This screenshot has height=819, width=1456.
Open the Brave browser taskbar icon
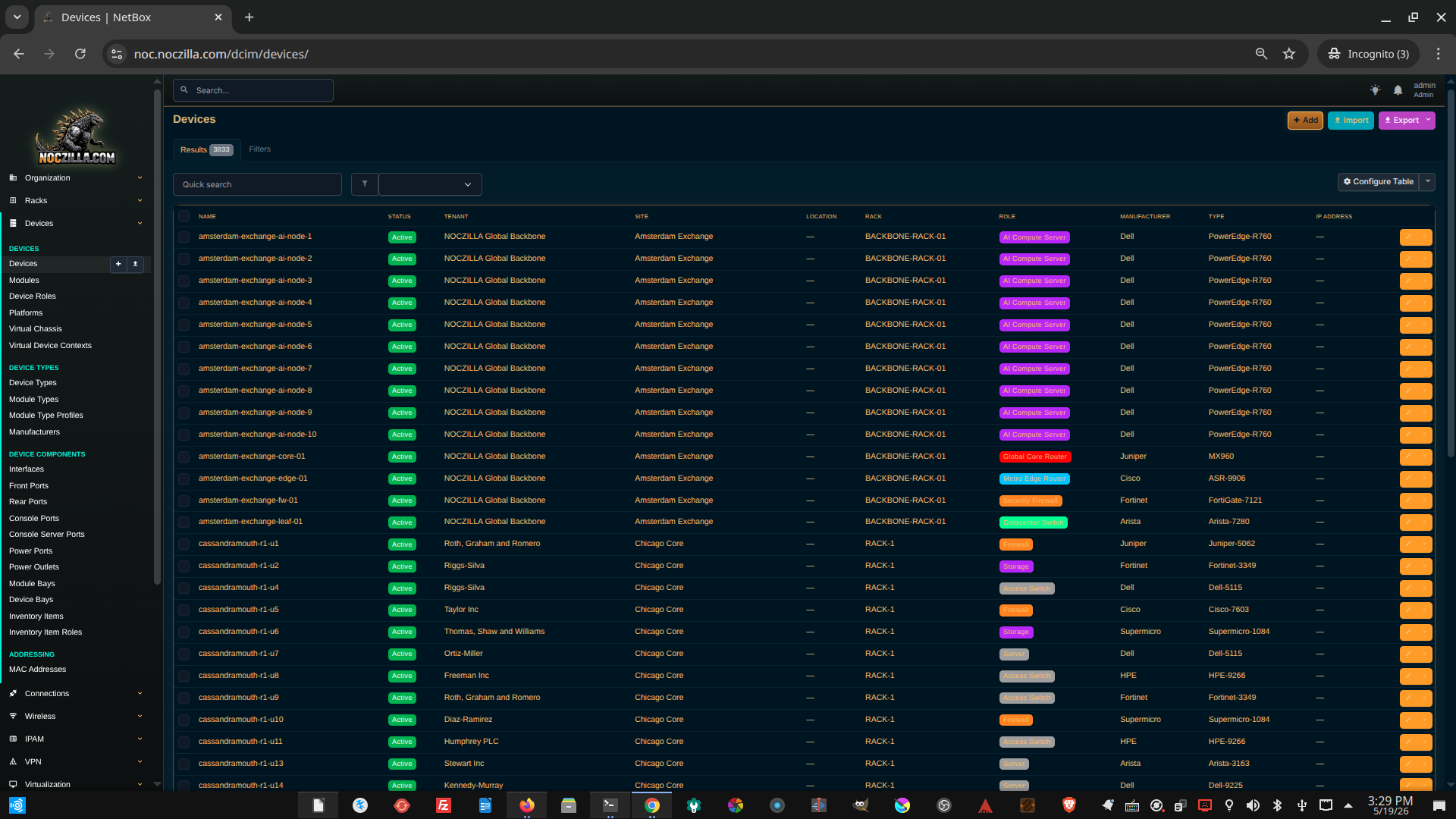(x=1069, y=805)
